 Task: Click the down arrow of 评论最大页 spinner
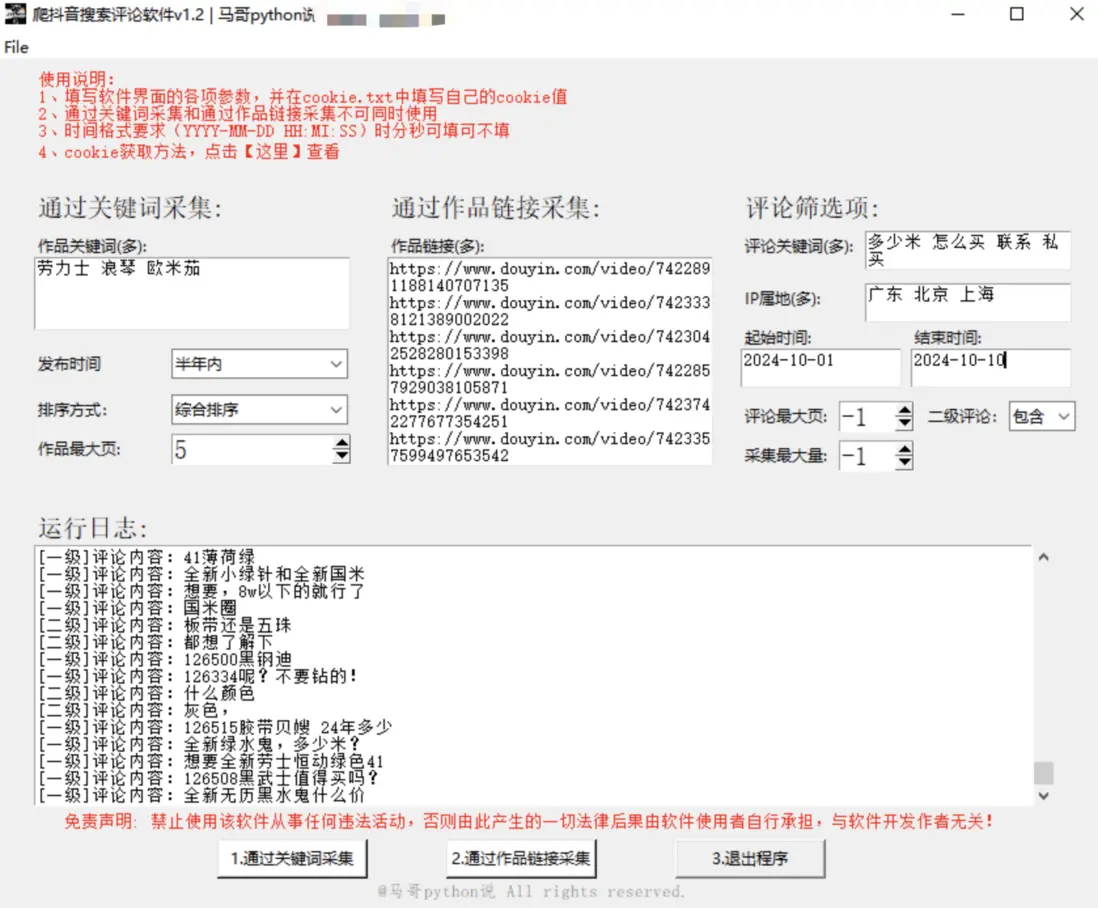pos(903,421)
